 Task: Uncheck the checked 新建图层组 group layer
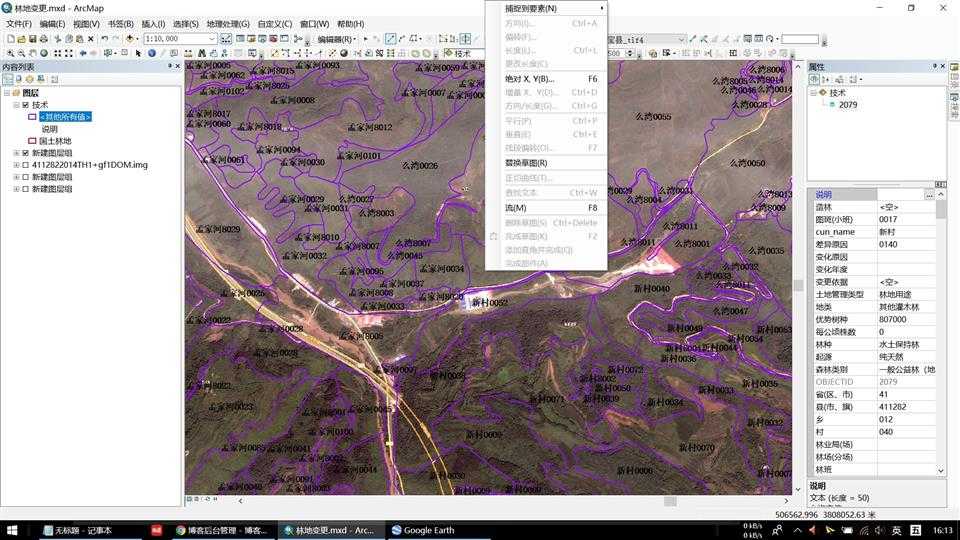(x=26, y=153)
